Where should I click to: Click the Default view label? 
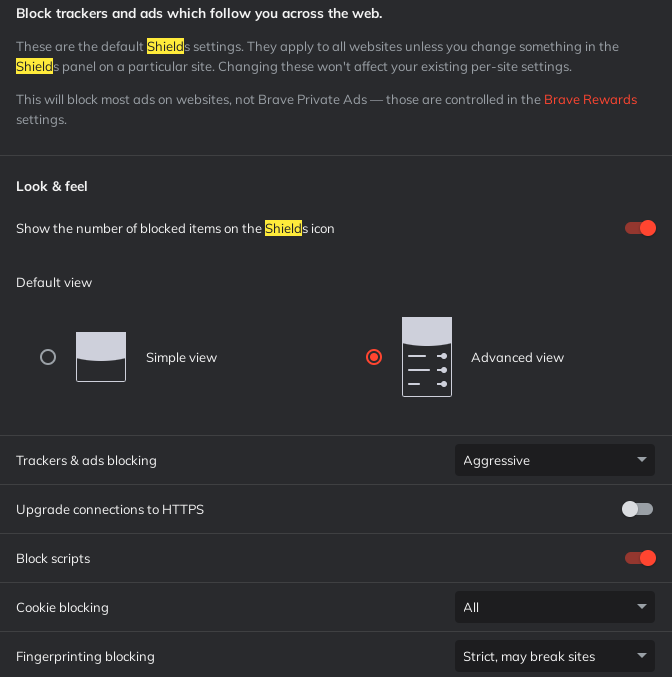pos(54,282)
